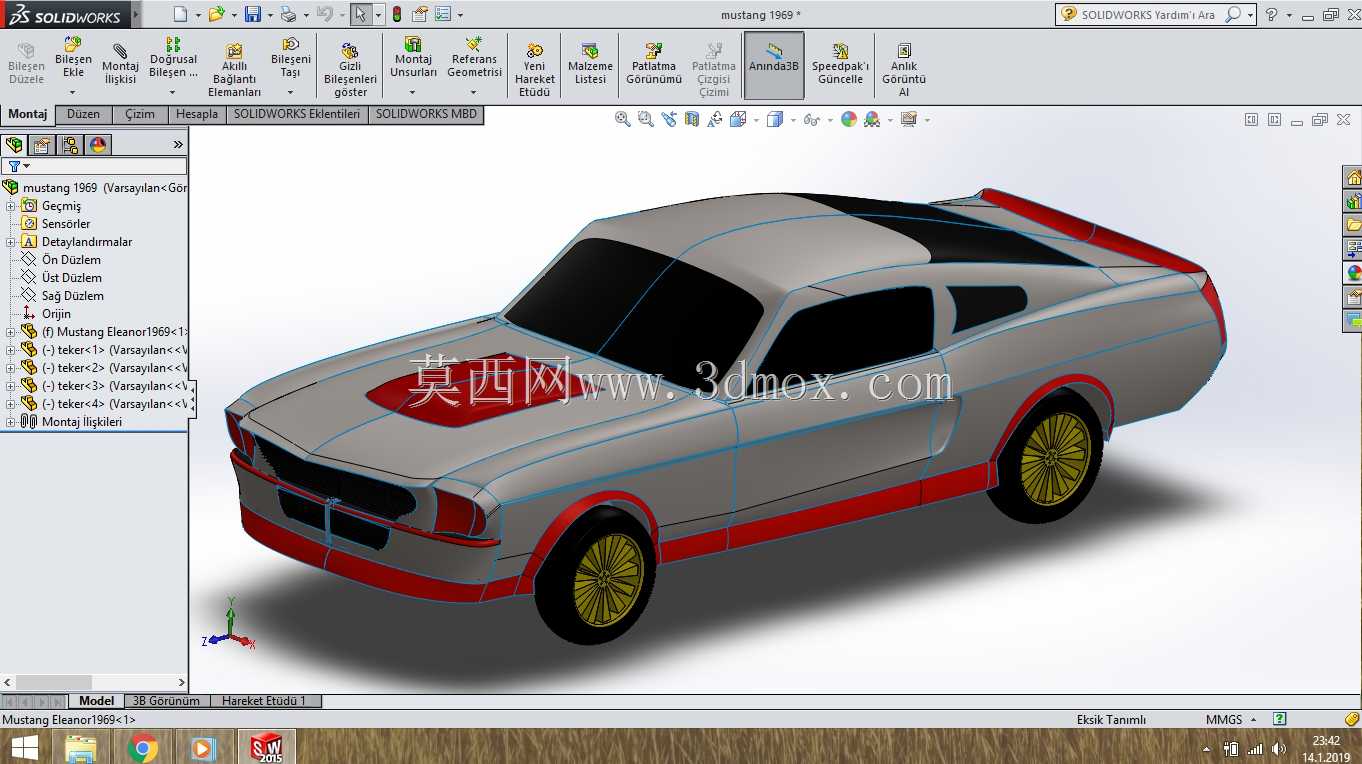Open Design Library task pane tab
The height and width of the screenshot is (764, 1362).
[1353, 201]
